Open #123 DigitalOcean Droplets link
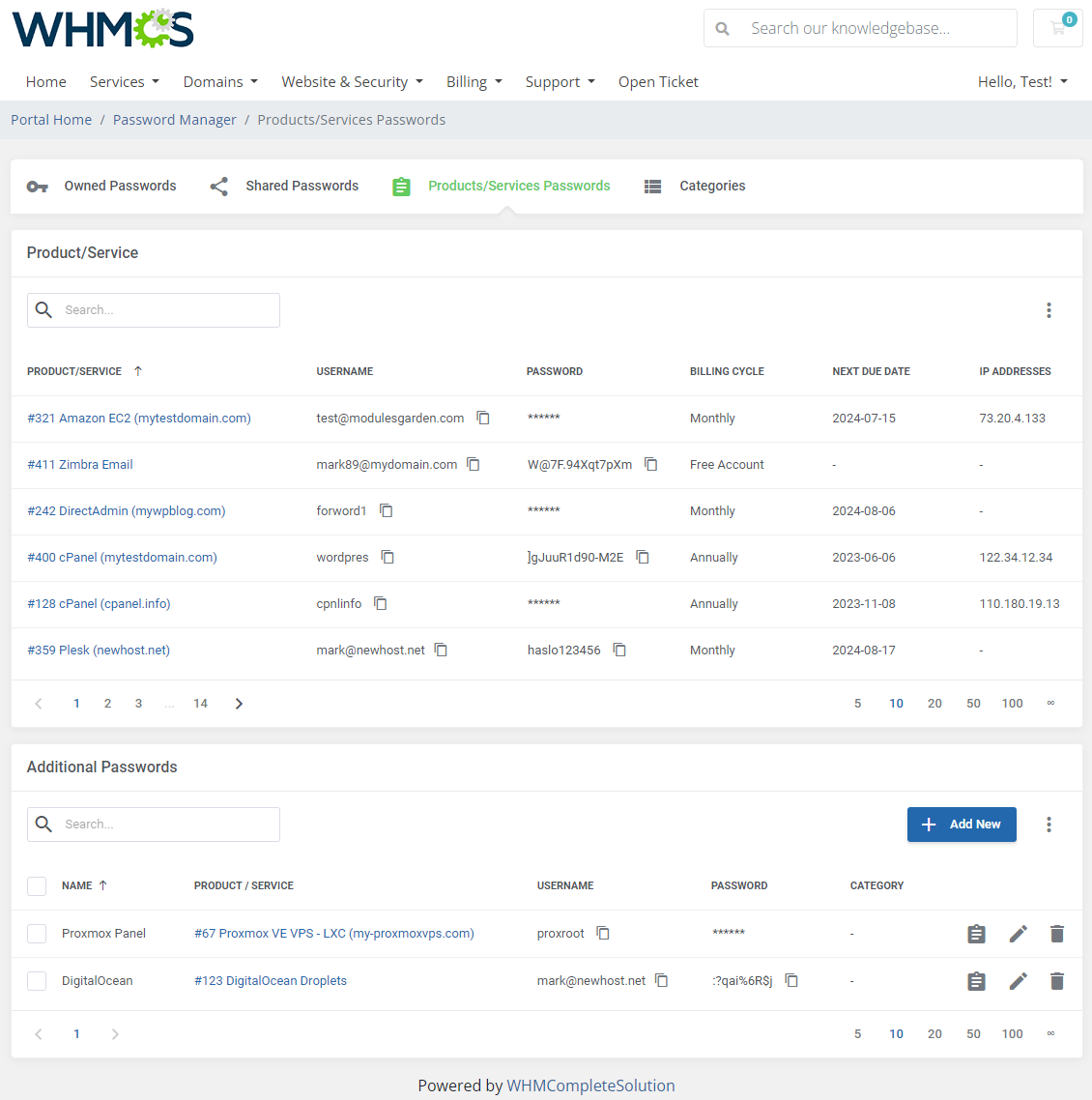This screenshot has width=1092, height=1100. tap(270, 980)
